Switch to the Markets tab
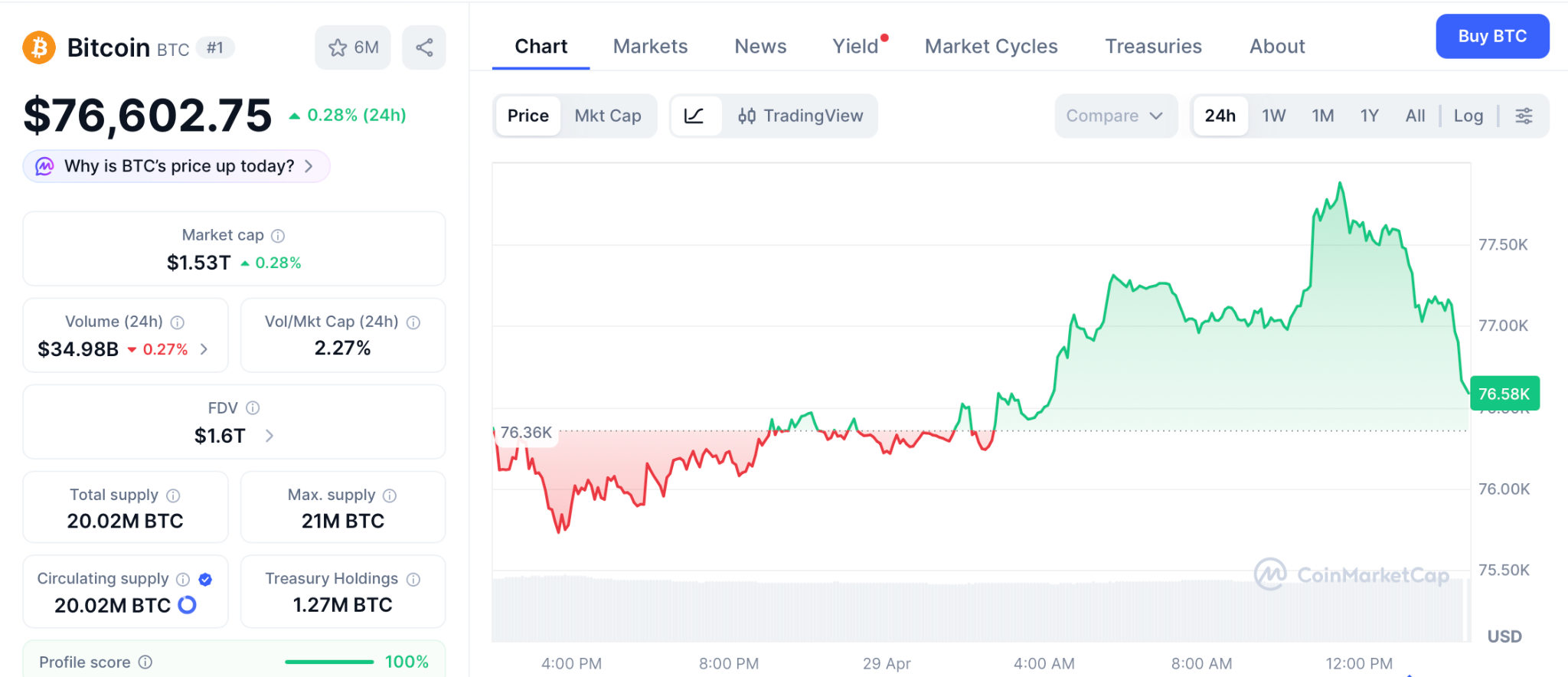 (x=650, y=47)
